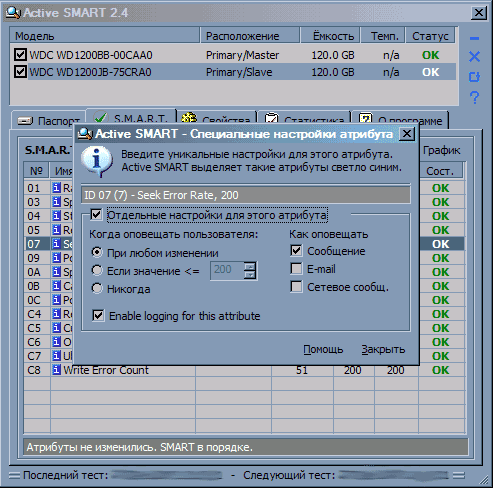Click the Active SMART title bar magnifier icon
The height and width of the screenshot is (488, 493).
tap(13, 12)
